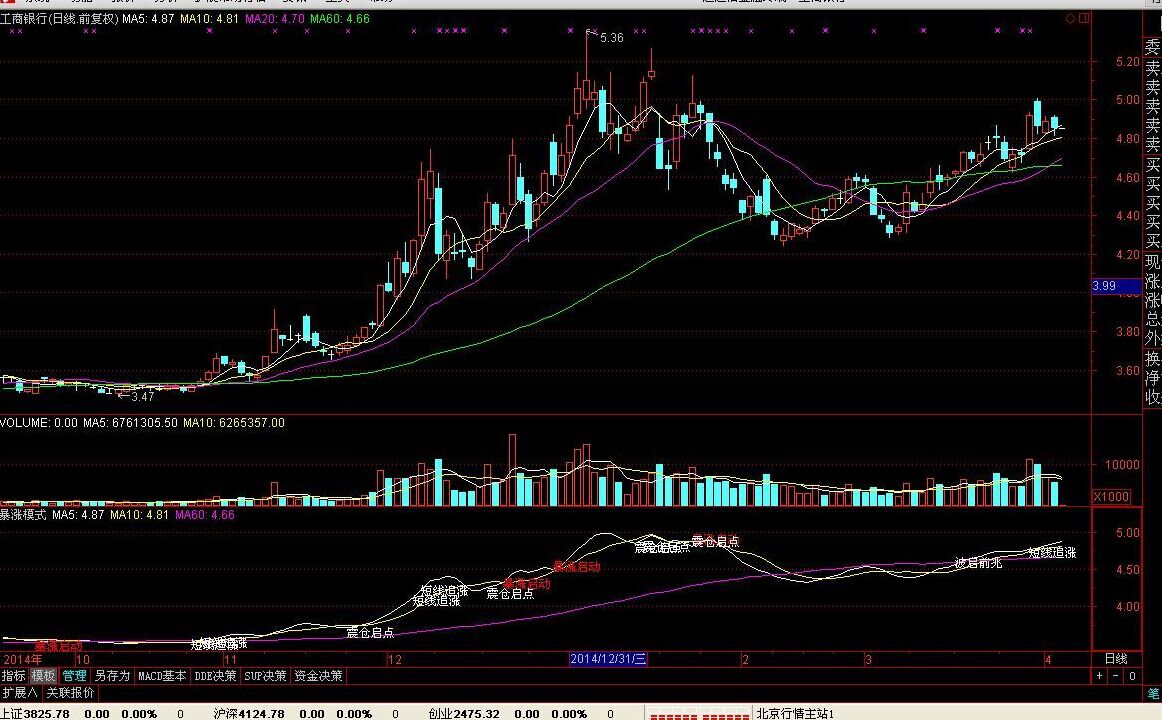This screenshot has height=720, width=1162.
Task: Click the 工商银行(日线.前复权) chart title
Action: (59, 19)
